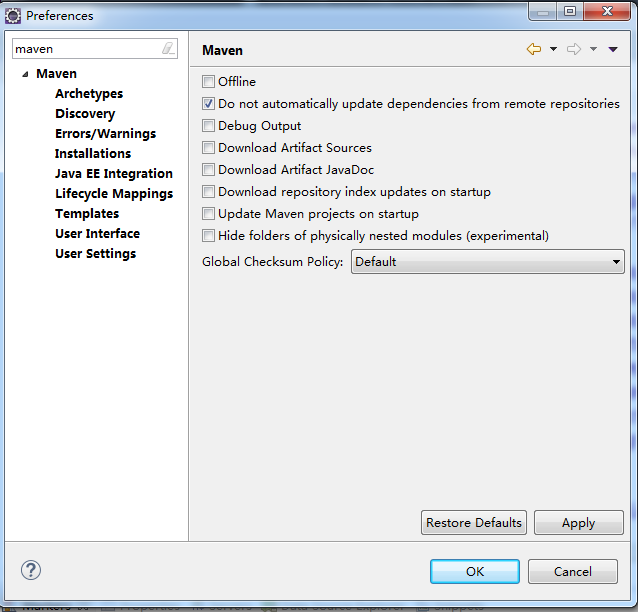Check Download Artifact JavaDoc

pos(208,169)
